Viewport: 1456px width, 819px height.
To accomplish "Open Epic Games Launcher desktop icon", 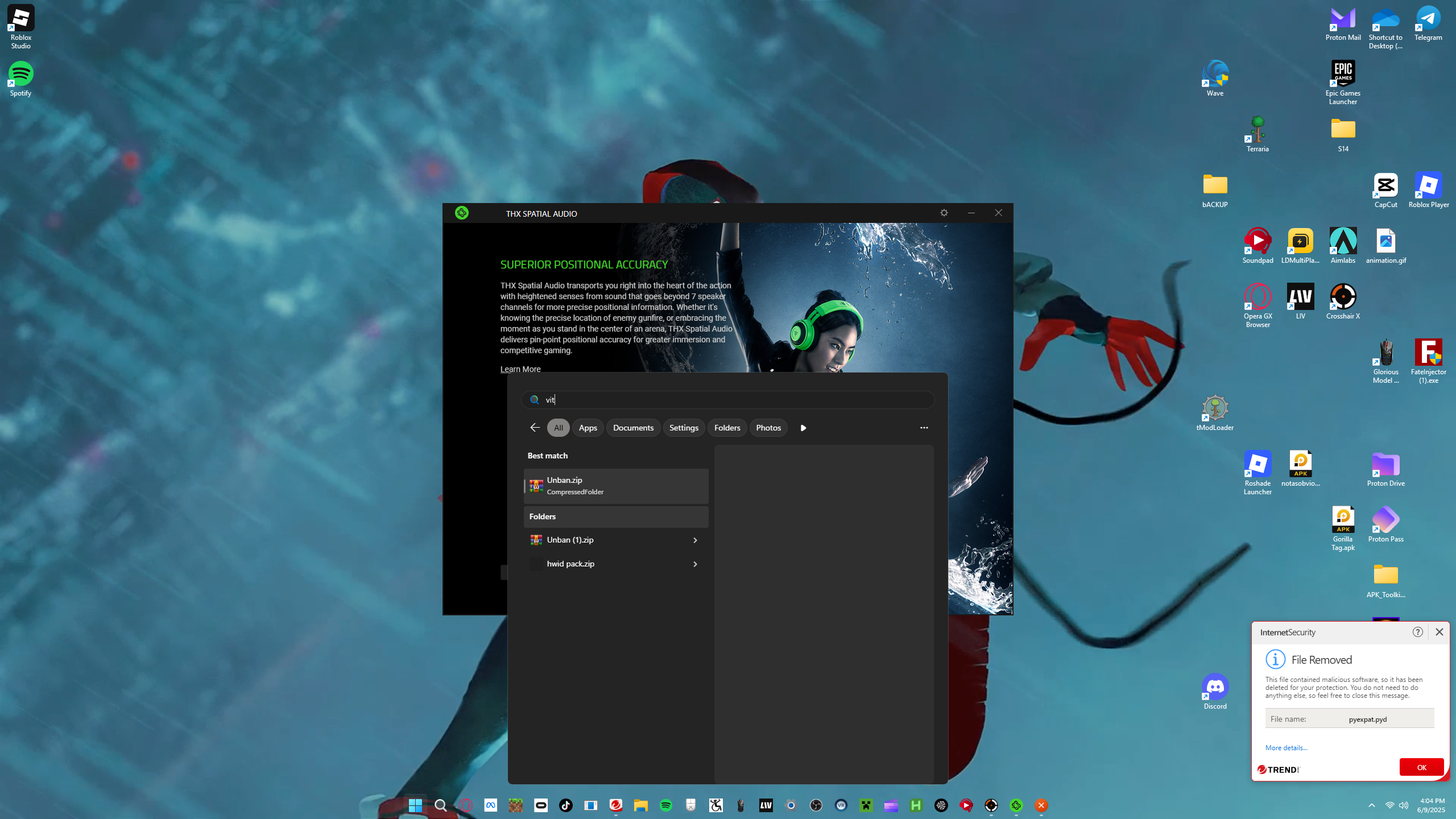I will click(1343, 74).
